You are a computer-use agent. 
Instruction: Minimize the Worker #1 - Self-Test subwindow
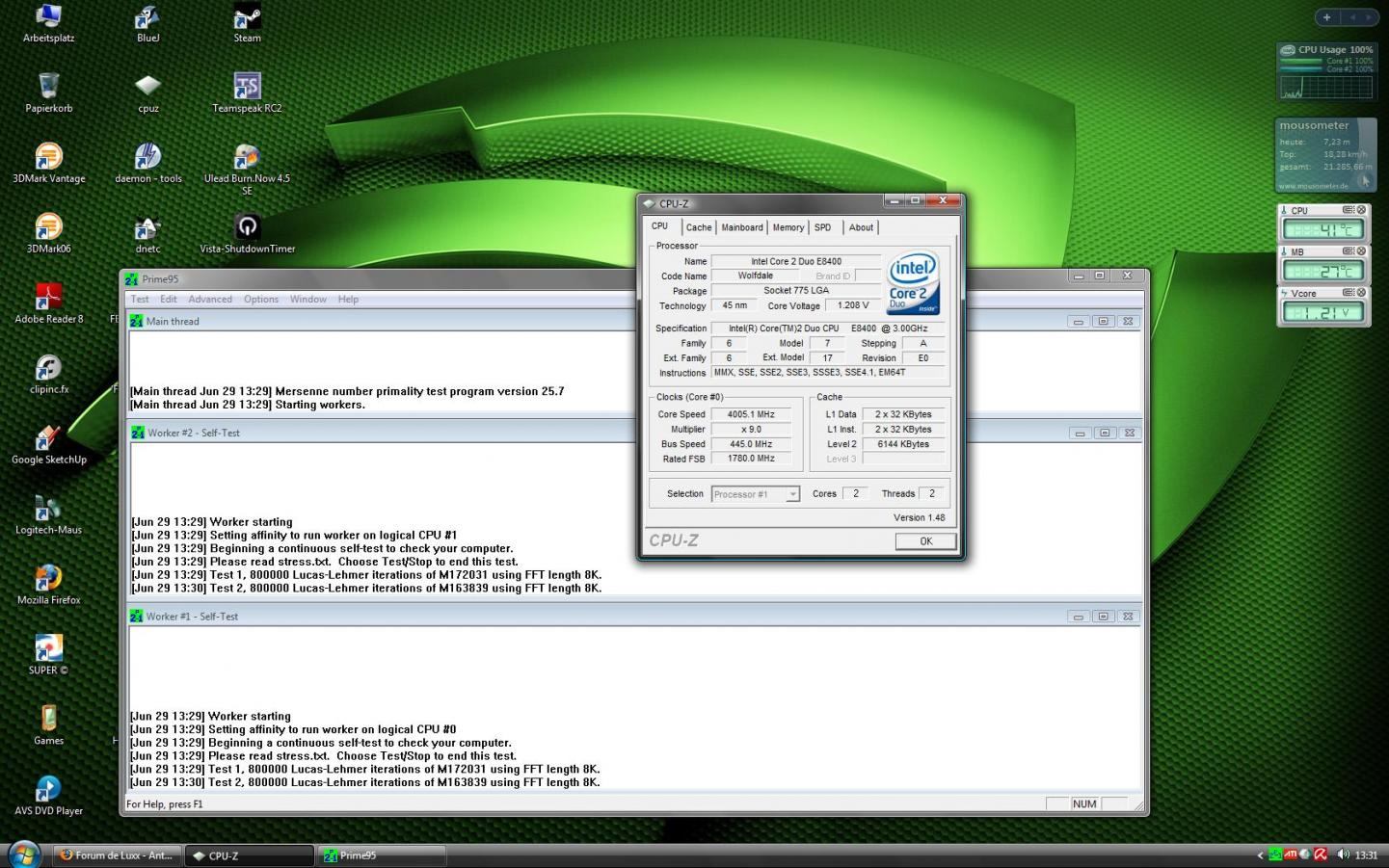click(x=1079, y=617)
